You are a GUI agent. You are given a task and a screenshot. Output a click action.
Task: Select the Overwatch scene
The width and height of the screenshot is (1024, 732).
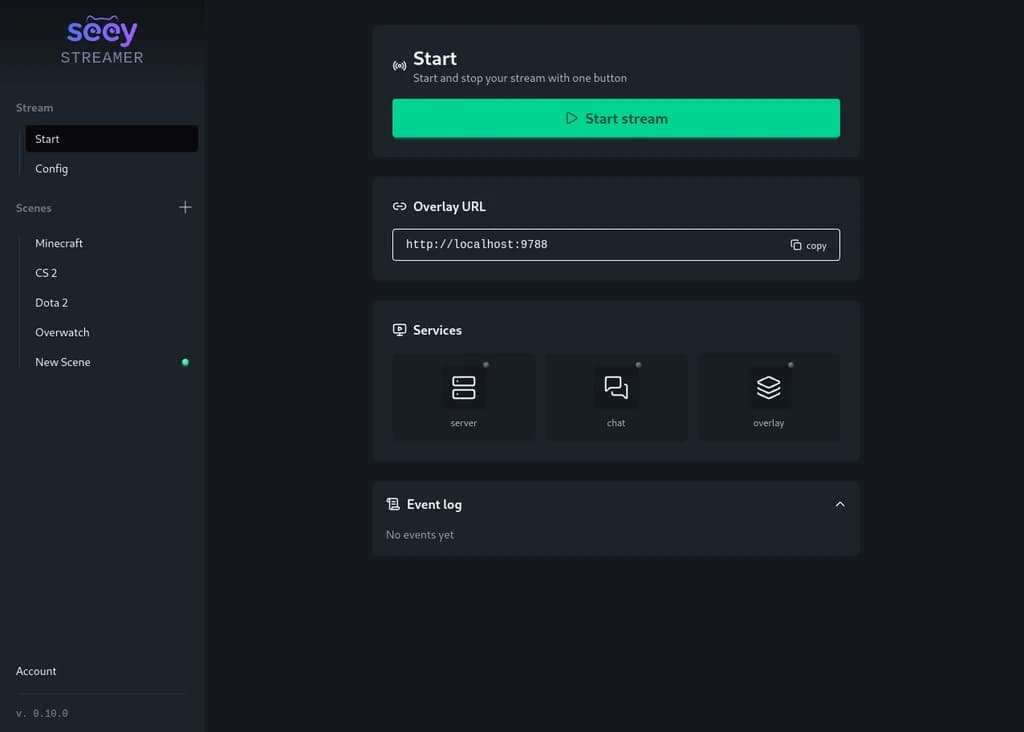(112, 332)
